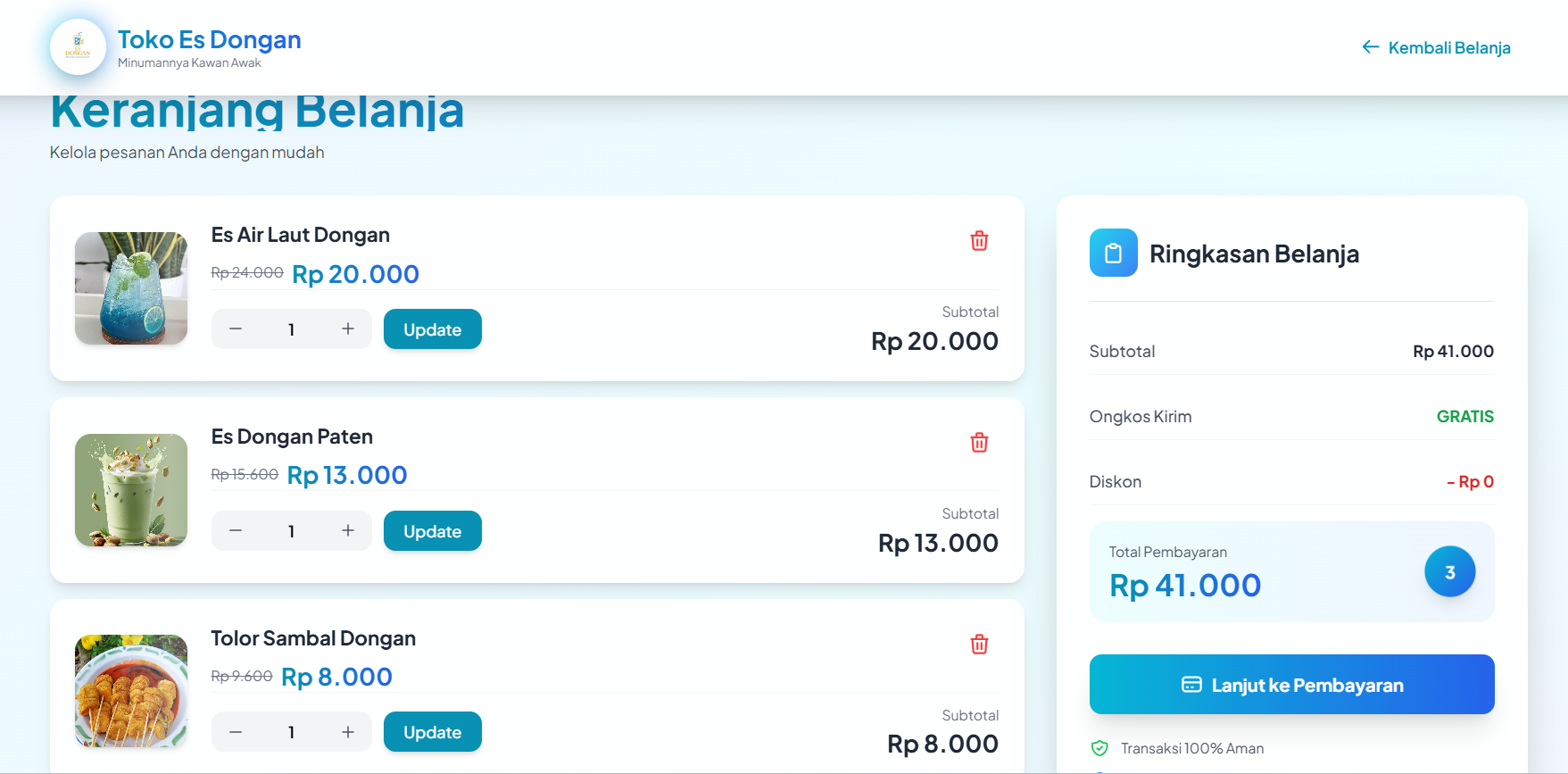Viewport: 1568px width, 774px height.
Task: Click the Update button for Es Air Laut Dongan
Action: 432,329
